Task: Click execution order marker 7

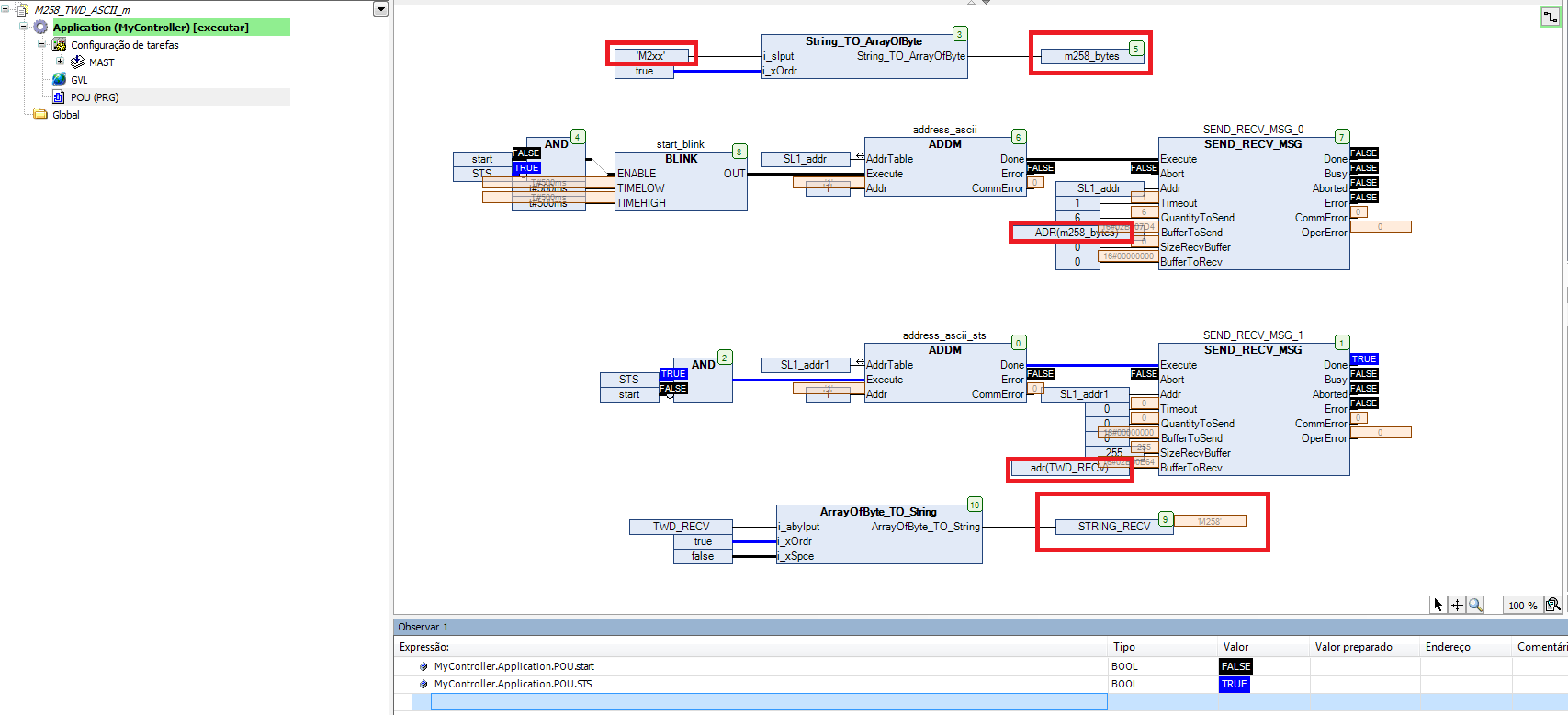Action: tap(1342, 137)
